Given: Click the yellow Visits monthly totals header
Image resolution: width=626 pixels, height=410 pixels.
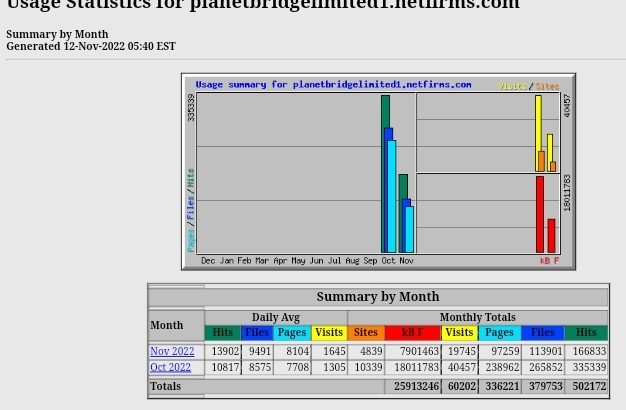Looking at the screenshot, I should pyautogui.click(x=460, y=333).
